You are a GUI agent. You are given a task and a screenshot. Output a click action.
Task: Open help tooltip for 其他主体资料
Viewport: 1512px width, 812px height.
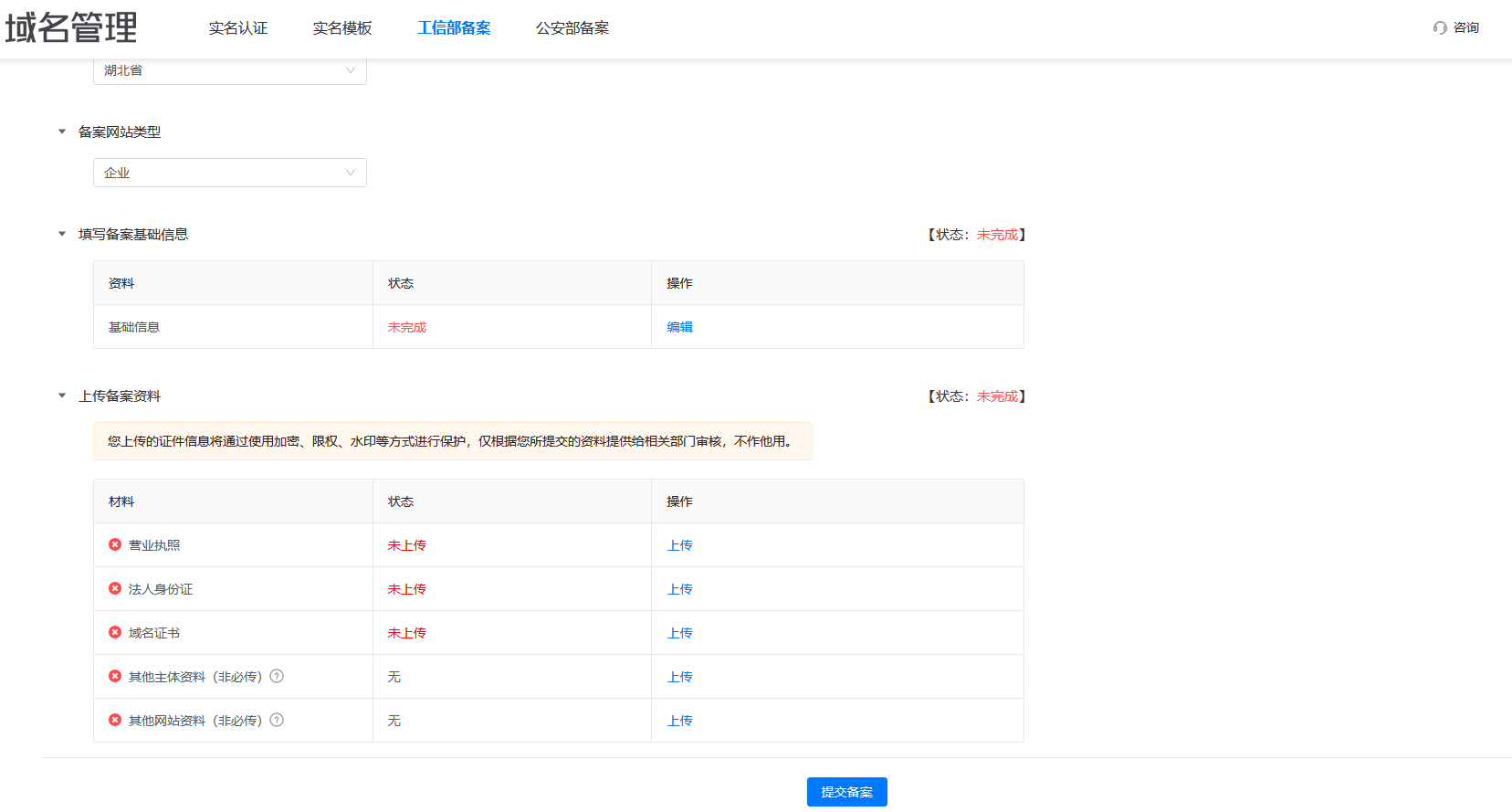(x=277, y=676)
